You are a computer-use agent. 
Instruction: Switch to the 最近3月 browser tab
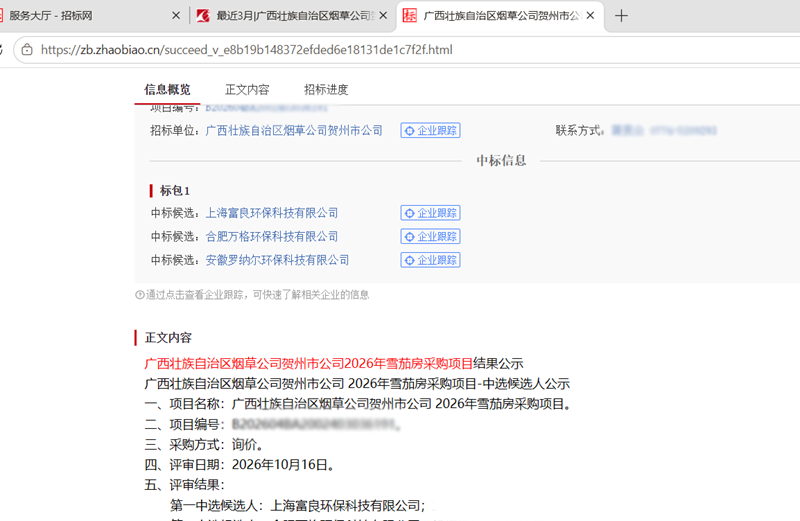(291, 16)
